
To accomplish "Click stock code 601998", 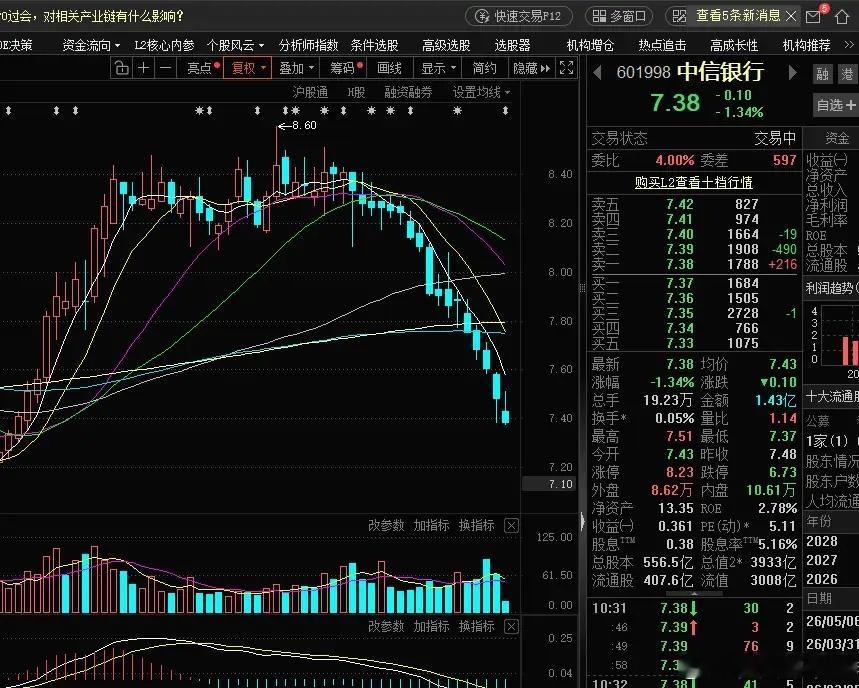I will point(643,72).
